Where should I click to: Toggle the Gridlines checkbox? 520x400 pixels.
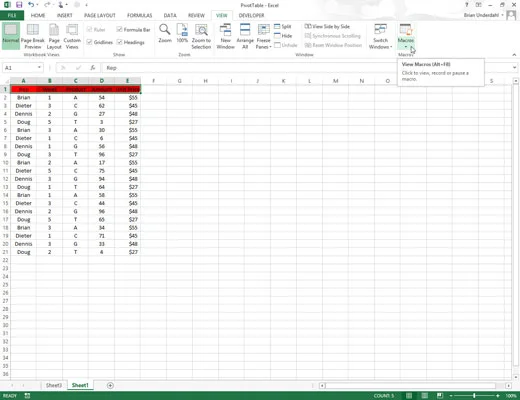[89, 42]
